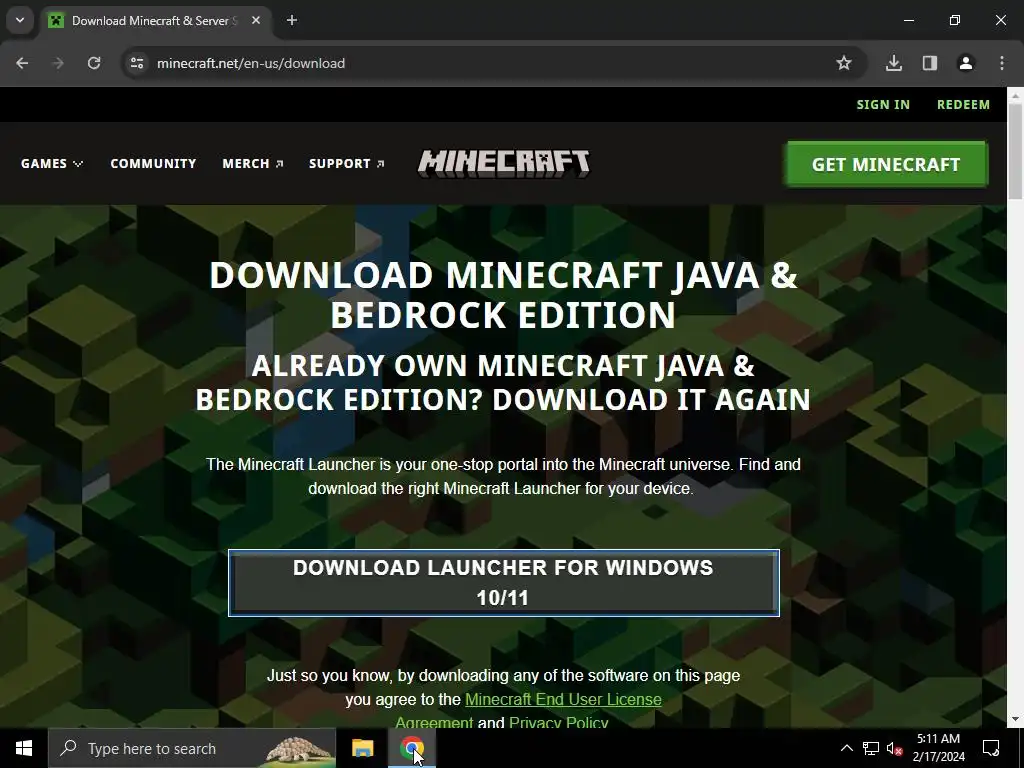The height and width of the screenshot is (768, 1024).
Task: Go back to the previous page
Action: point(22,63)
